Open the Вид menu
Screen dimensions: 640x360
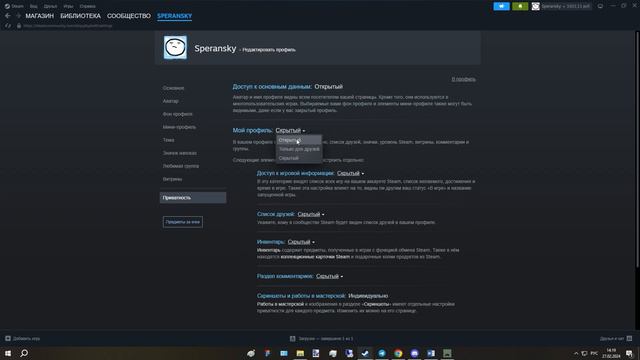33,6
